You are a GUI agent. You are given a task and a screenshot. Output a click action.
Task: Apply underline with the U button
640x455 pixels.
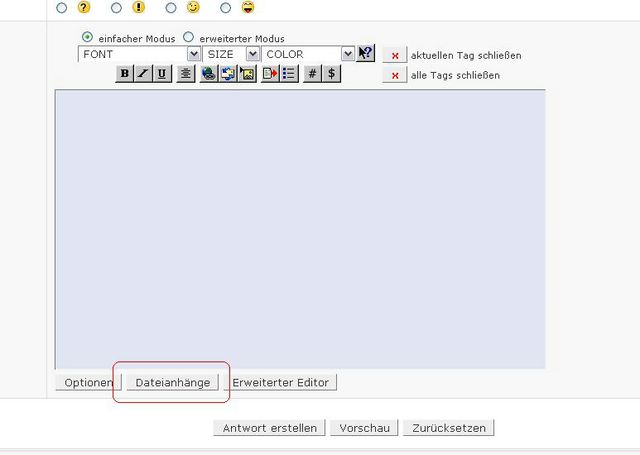point(161,74)
